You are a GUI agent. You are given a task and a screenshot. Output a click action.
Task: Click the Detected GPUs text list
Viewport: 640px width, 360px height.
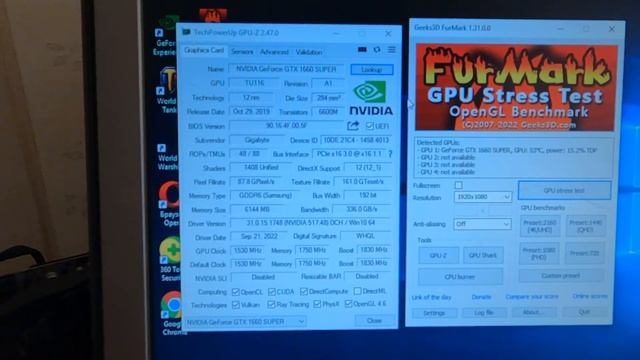pos(514,158)
